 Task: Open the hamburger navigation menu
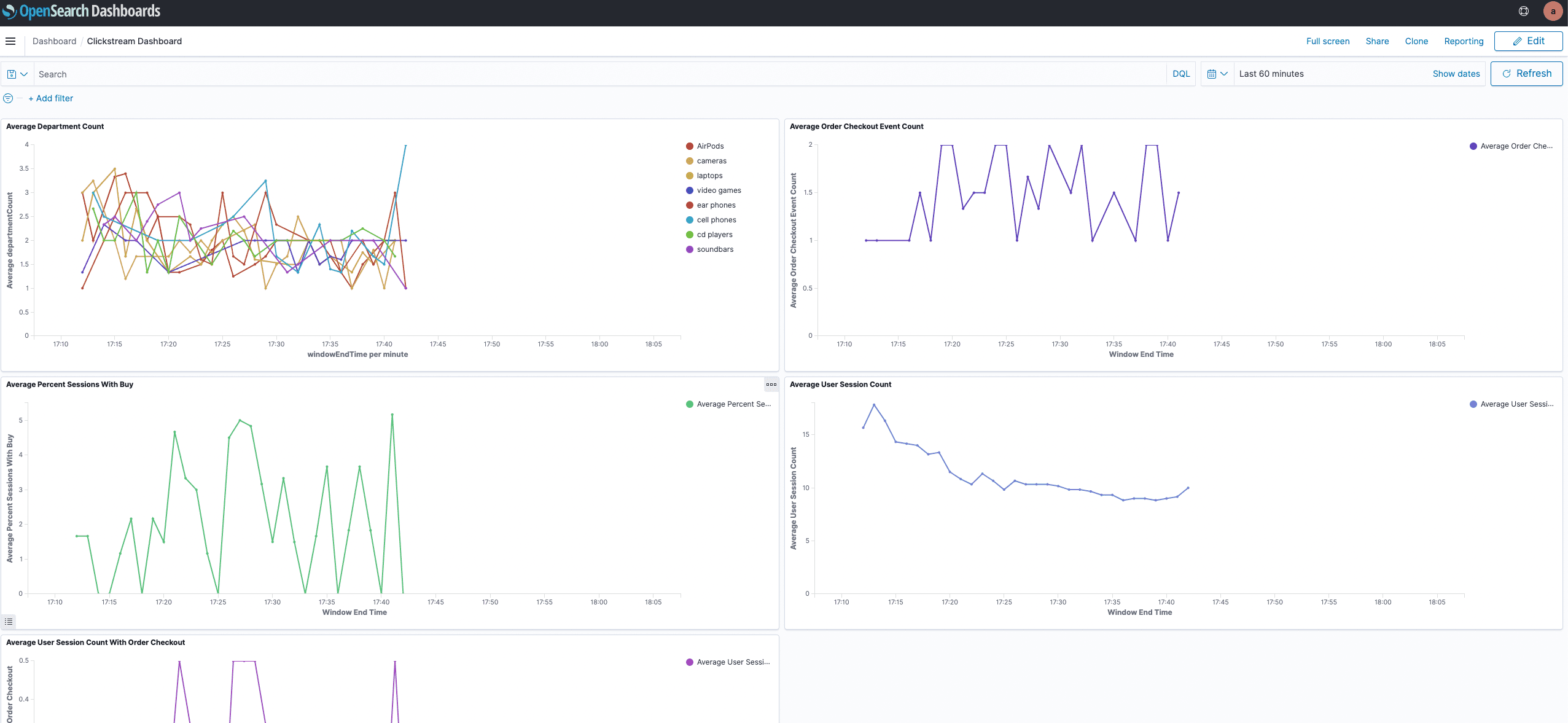[10, 41]
